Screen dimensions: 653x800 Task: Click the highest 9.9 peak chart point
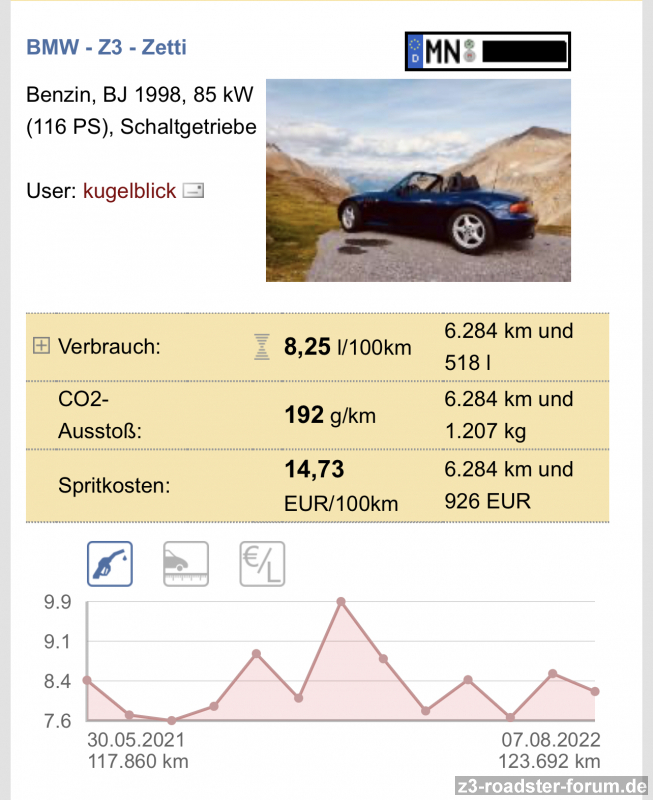coord(341,602)
